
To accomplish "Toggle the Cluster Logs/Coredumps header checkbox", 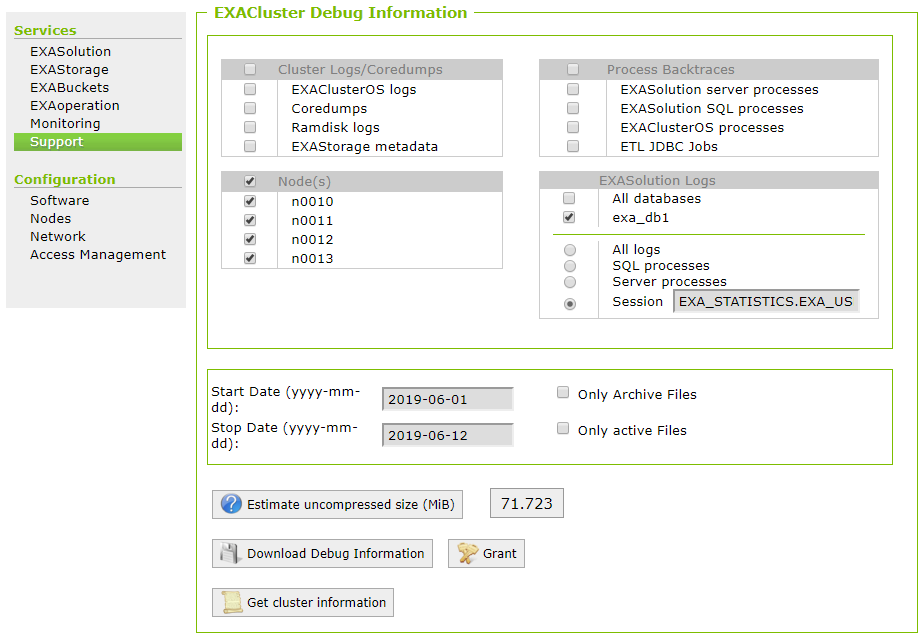I will 250,69.
